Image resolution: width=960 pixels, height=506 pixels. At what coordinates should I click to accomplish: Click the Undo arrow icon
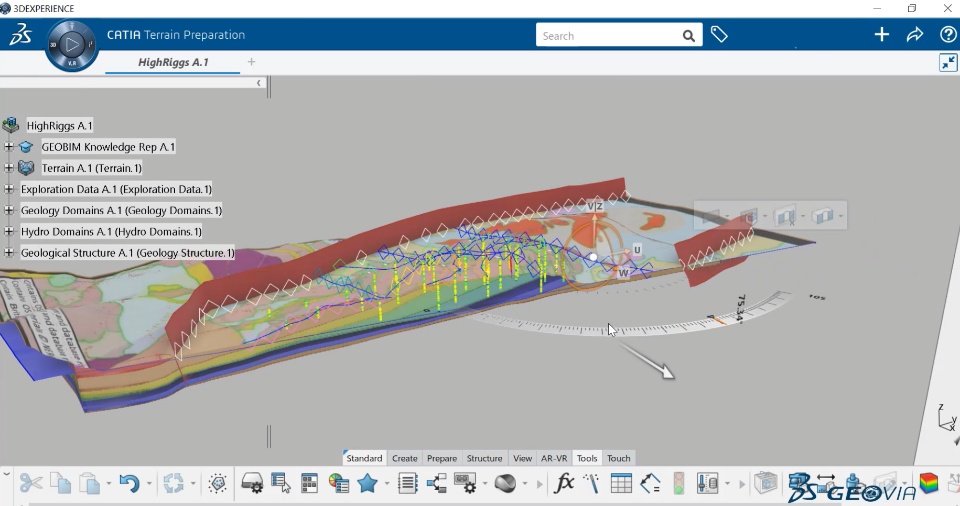pyautogui.click(x=129, y=483)
